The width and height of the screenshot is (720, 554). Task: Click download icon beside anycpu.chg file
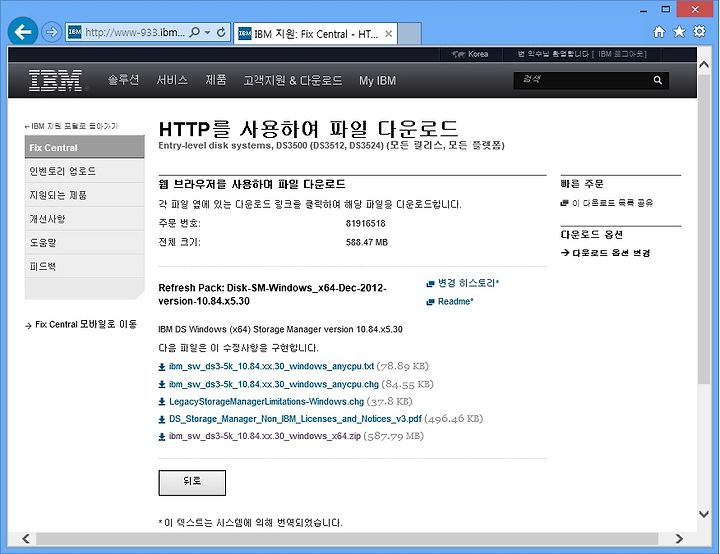[162, 384]
